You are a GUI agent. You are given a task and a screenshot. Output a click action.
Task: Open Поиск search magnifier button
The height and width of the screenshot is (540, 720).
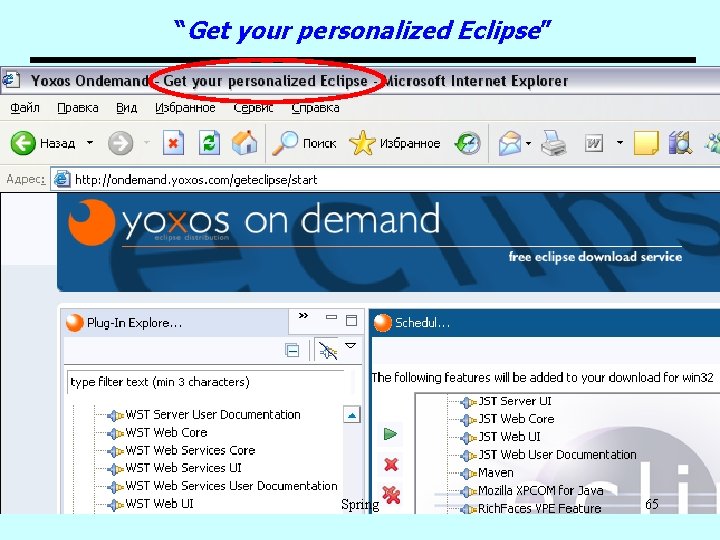point(304,143)
